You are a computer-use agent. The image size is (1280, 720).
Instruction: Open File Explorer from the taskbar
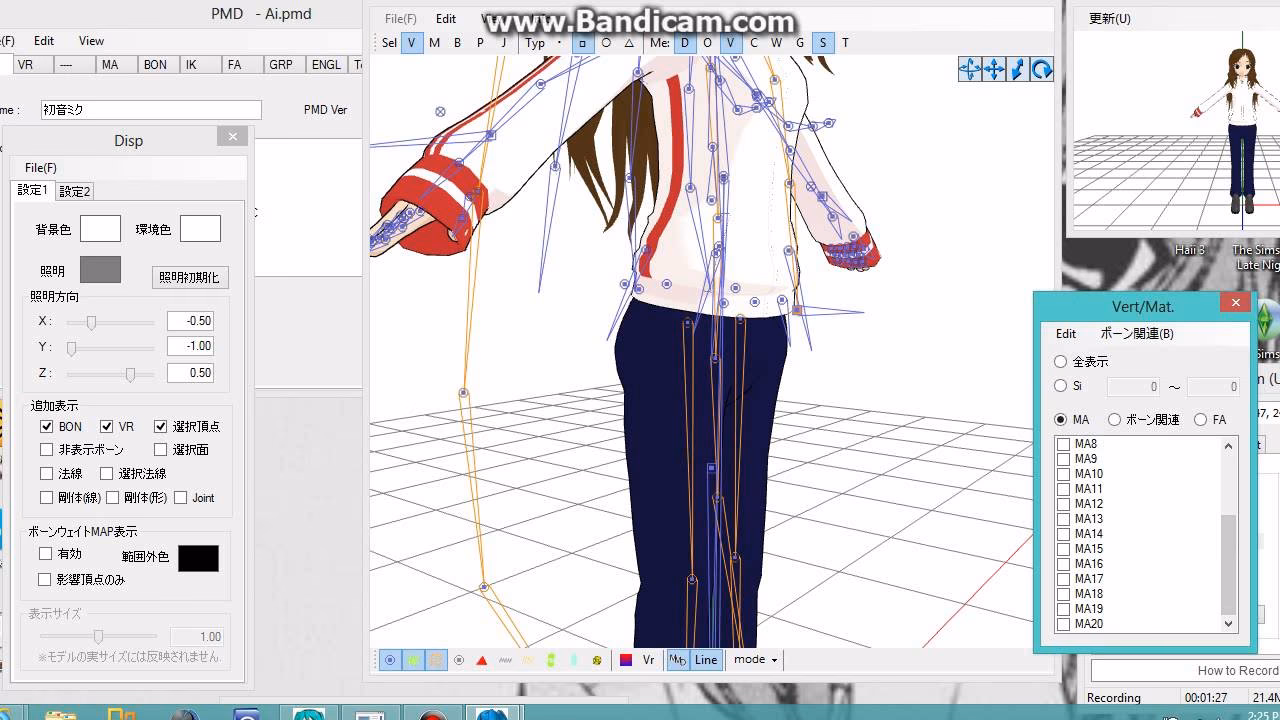click(60, 714)
